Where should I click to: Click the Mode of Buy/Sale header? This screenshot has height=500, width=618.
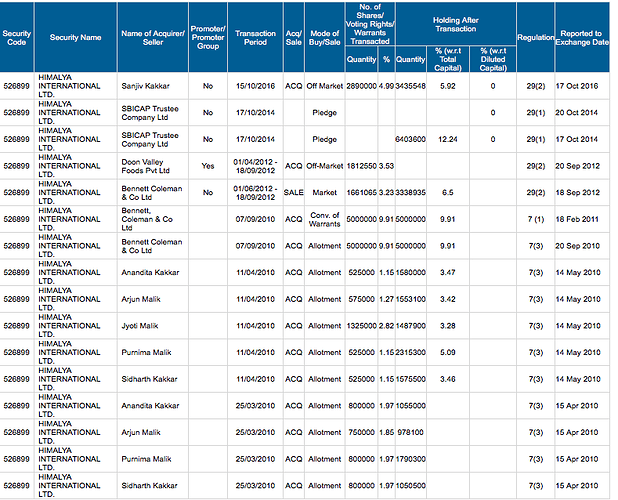[x=324, y=37]
